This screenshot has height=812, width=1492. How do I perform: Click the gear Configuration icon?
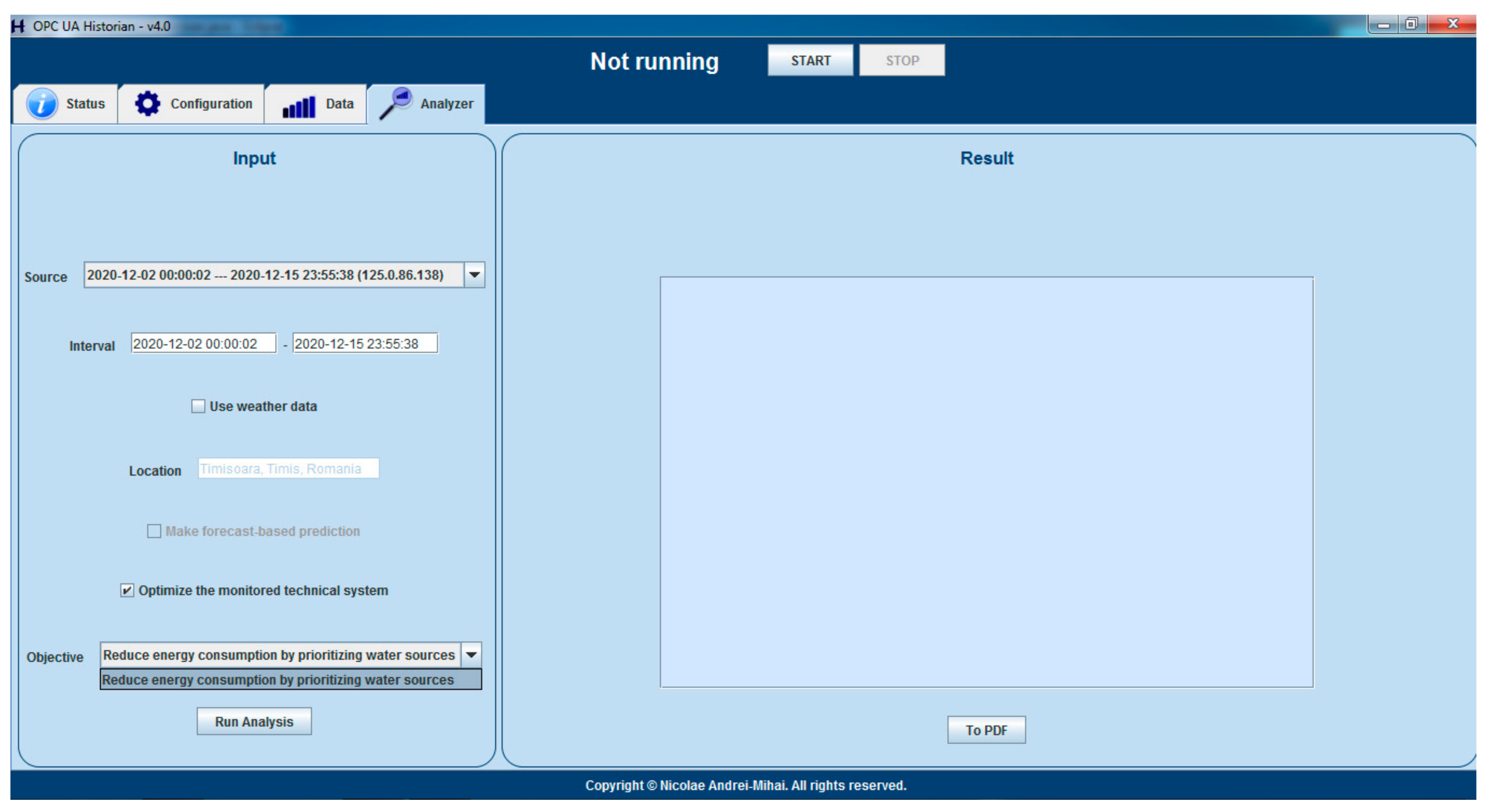(147, 104)
